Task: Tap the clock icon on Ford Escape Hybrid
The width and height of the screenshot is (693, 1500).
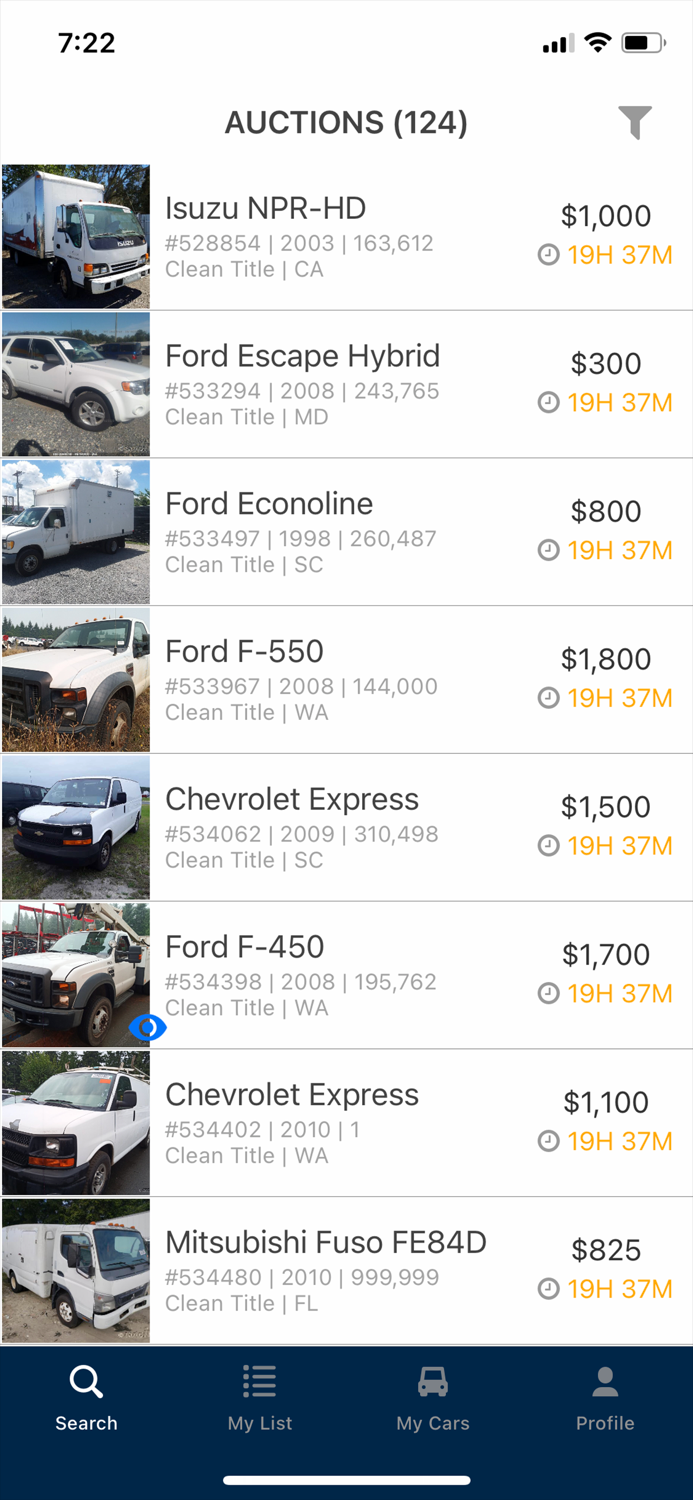Action: (548, 403)
